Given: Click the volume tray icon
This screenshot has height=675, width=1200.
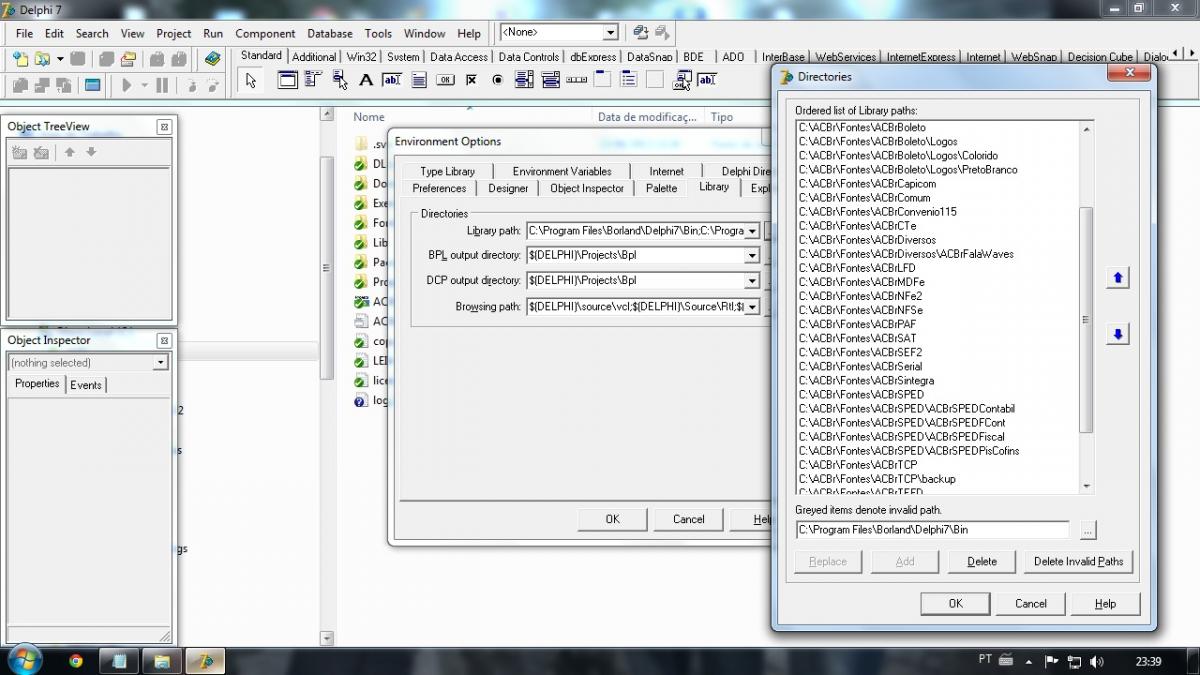Looking at the screenshot, I should click(x=1096, y=661).
